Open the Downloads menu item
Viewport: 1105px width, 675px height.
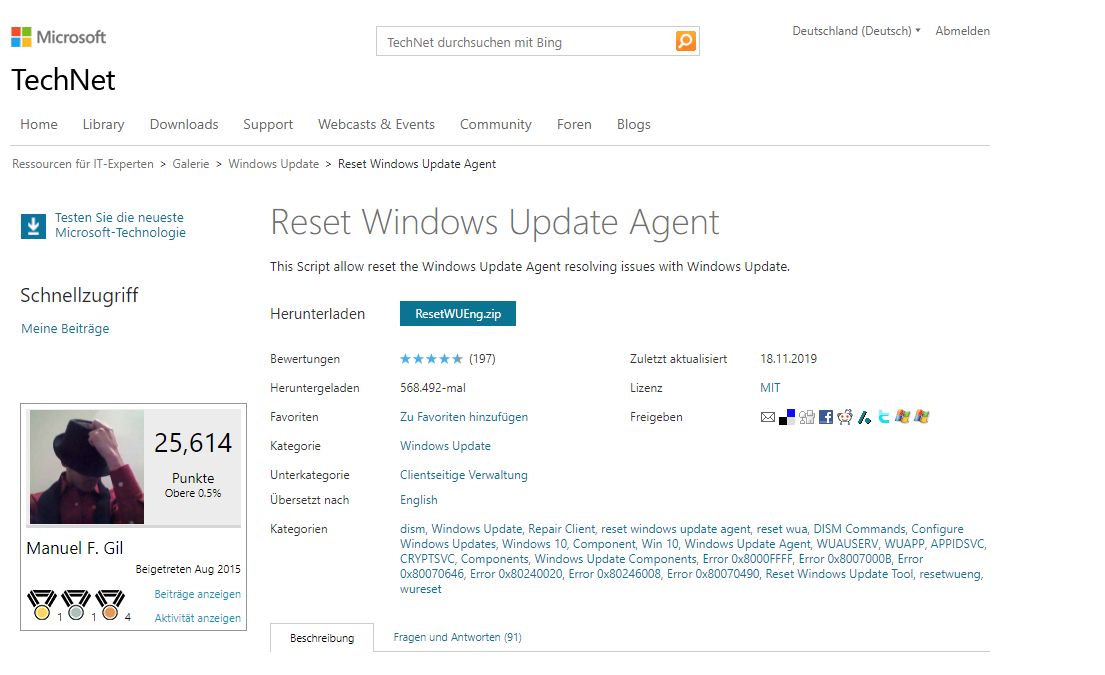[x=184, y=124]
